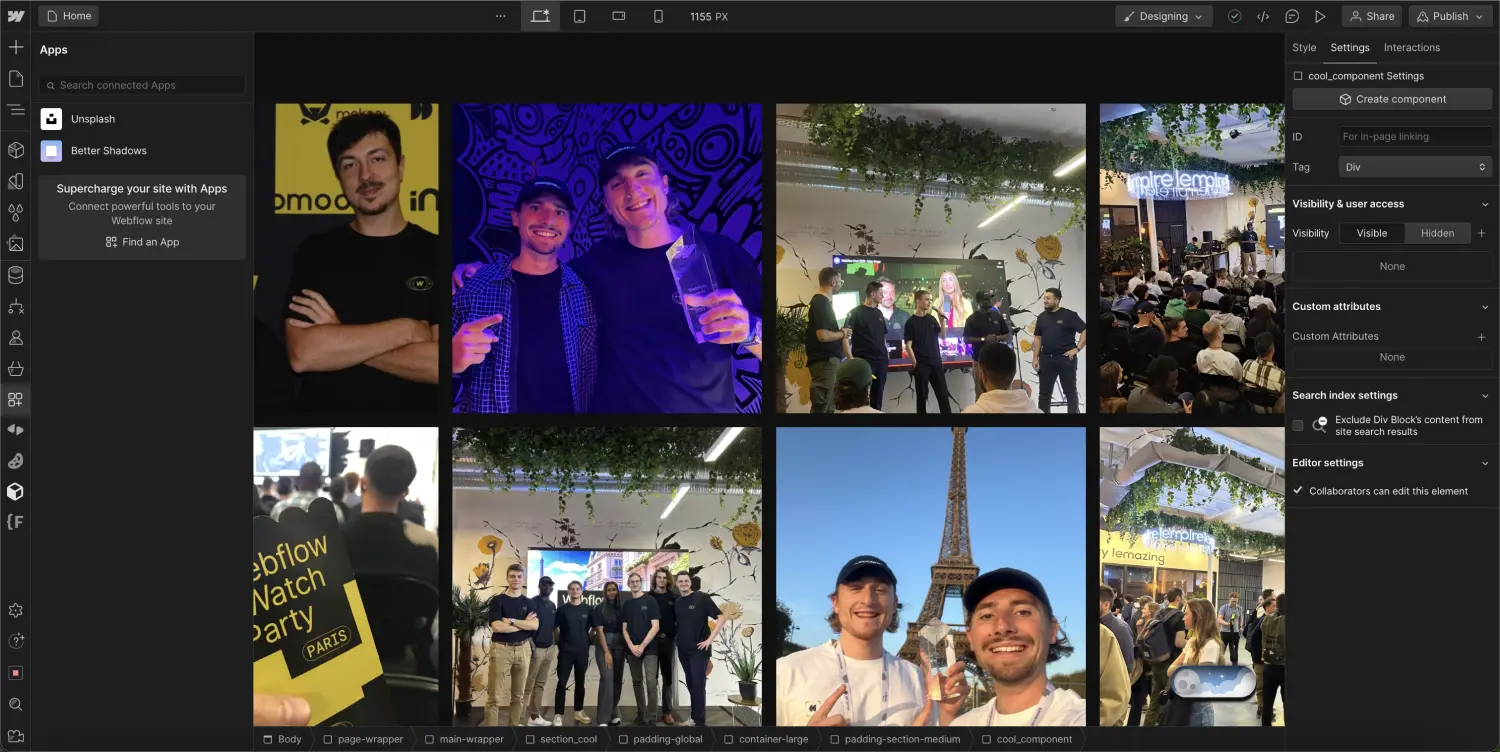This screenshot has height=752, width=1500.
Task: Enter preview mode with the play icon
Action: click(1320, 16)
